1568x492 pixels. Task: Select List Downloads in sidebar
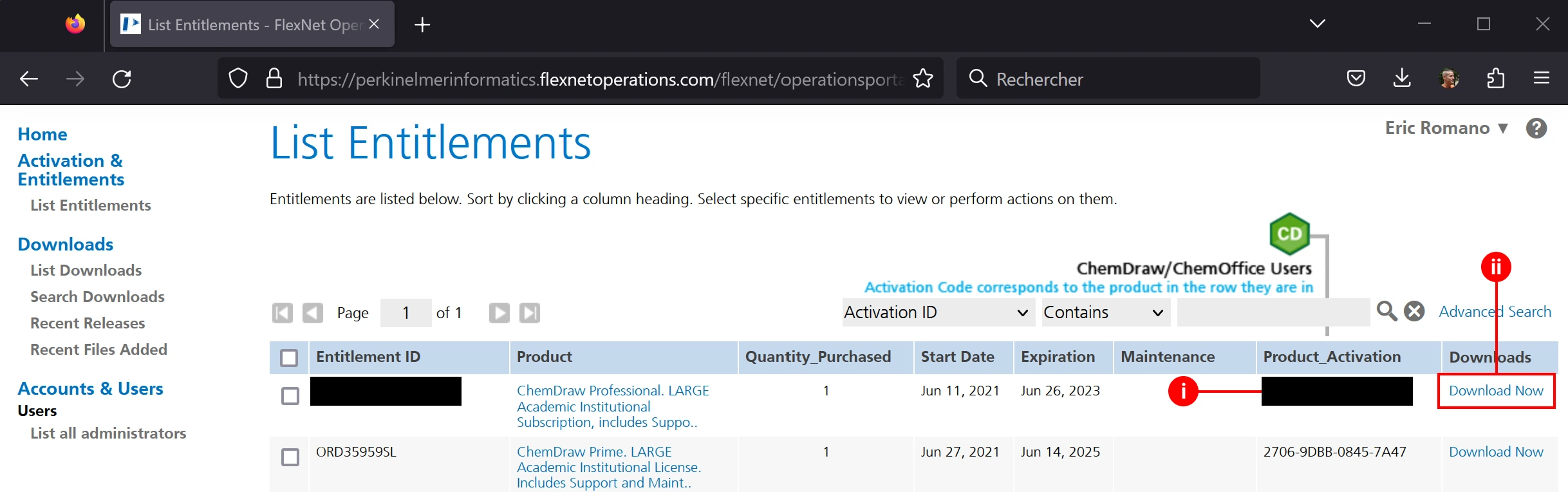coord(86,270)
